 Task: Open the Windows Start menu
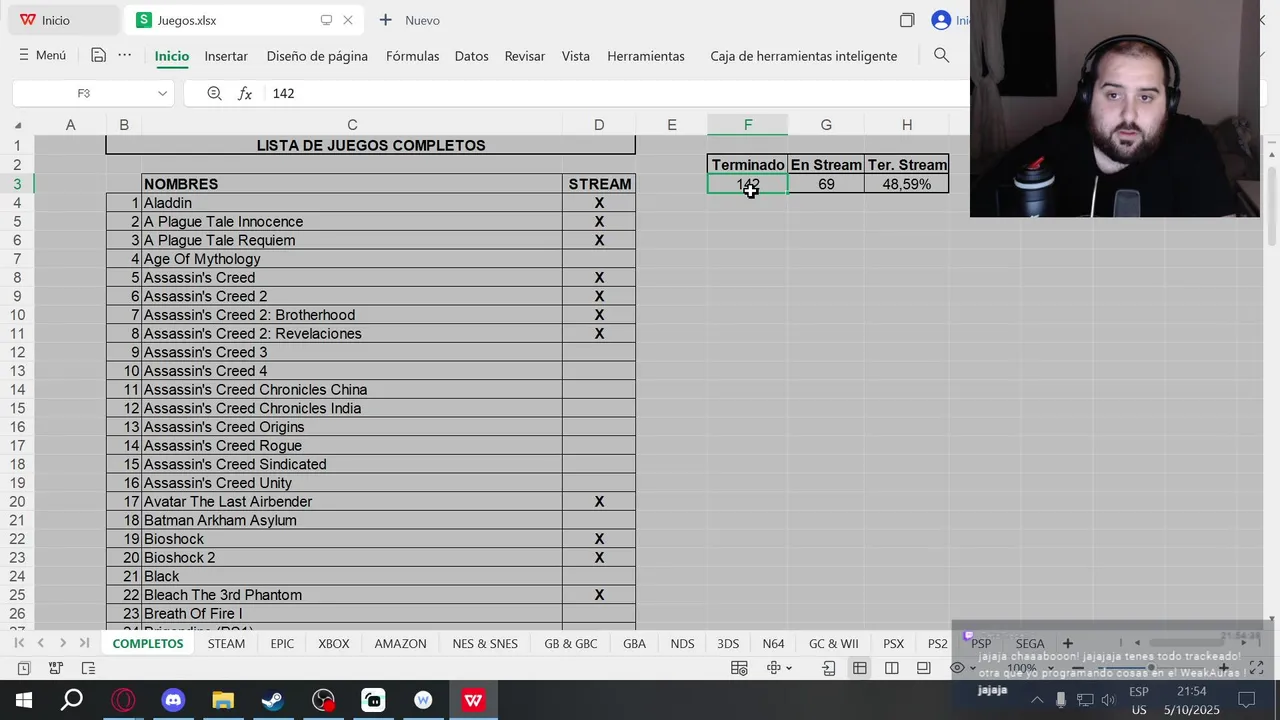coord(23,700)
